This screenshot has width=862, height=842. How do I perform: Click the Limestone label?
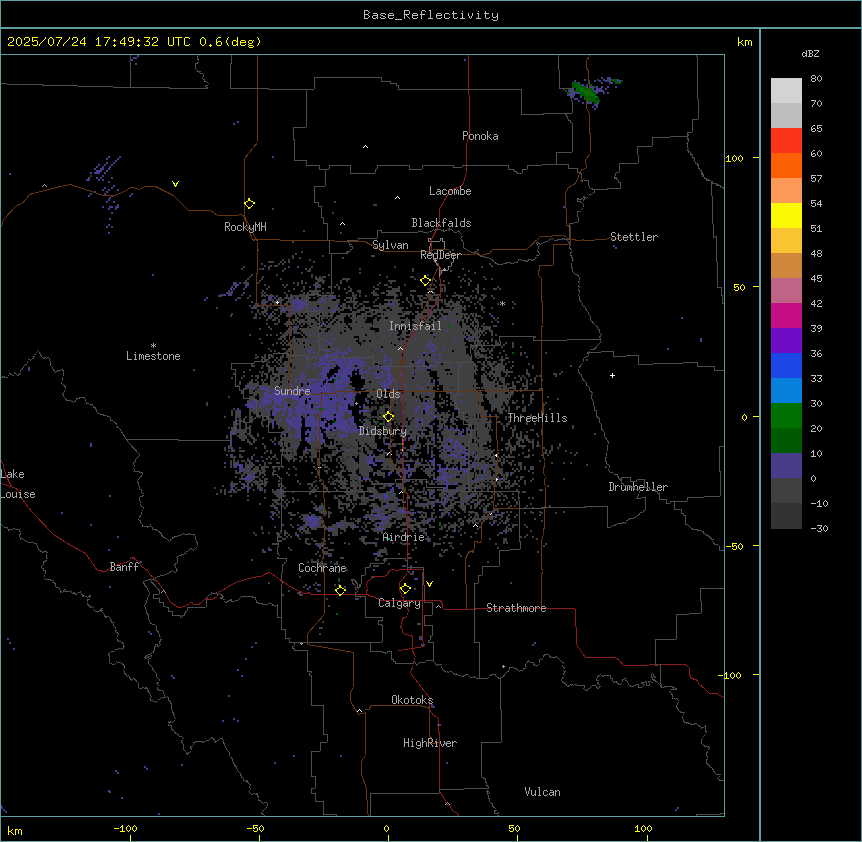[153, 356]
